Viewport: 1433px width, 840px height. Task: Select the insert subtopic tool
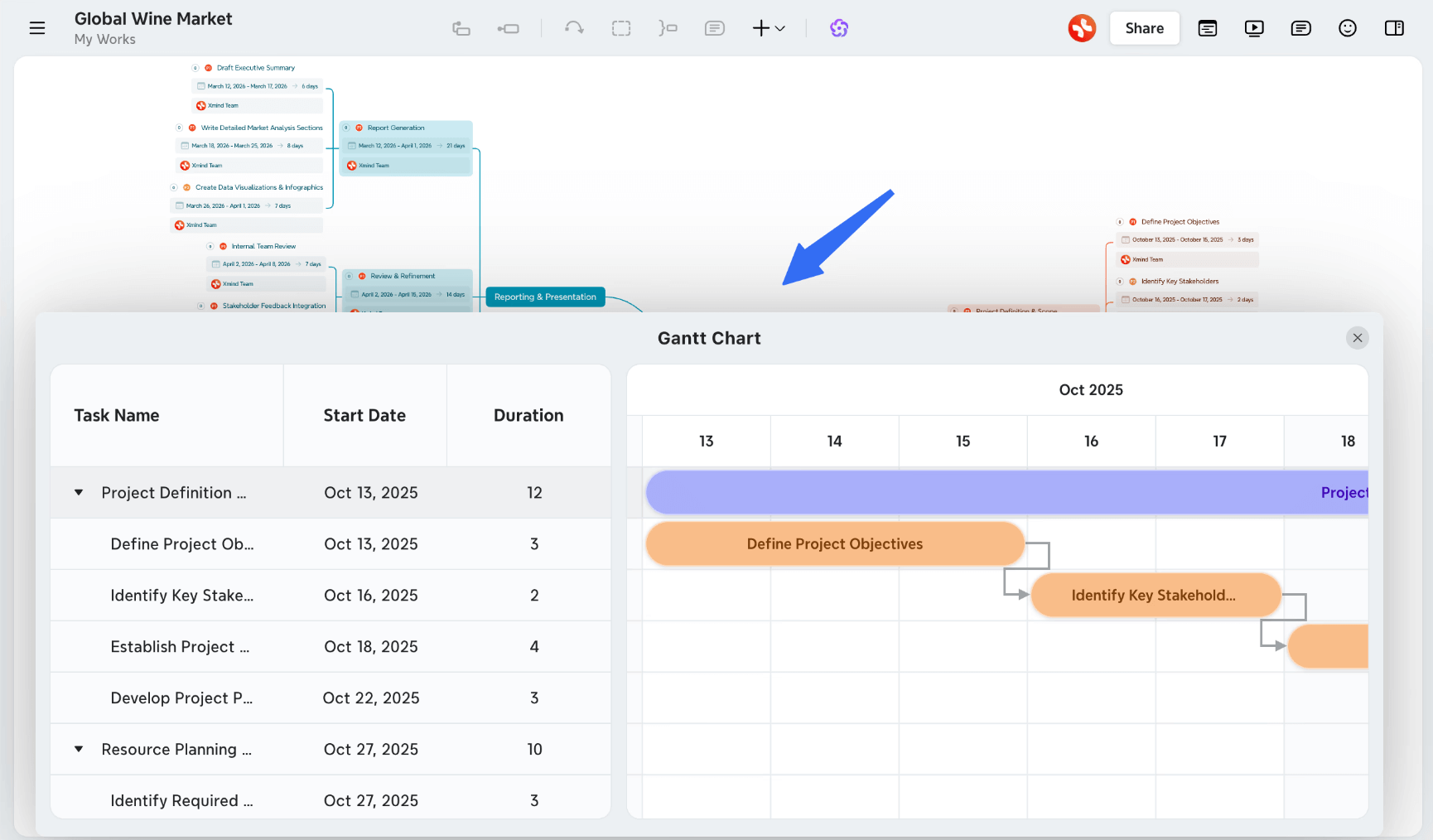coord(461,27)
